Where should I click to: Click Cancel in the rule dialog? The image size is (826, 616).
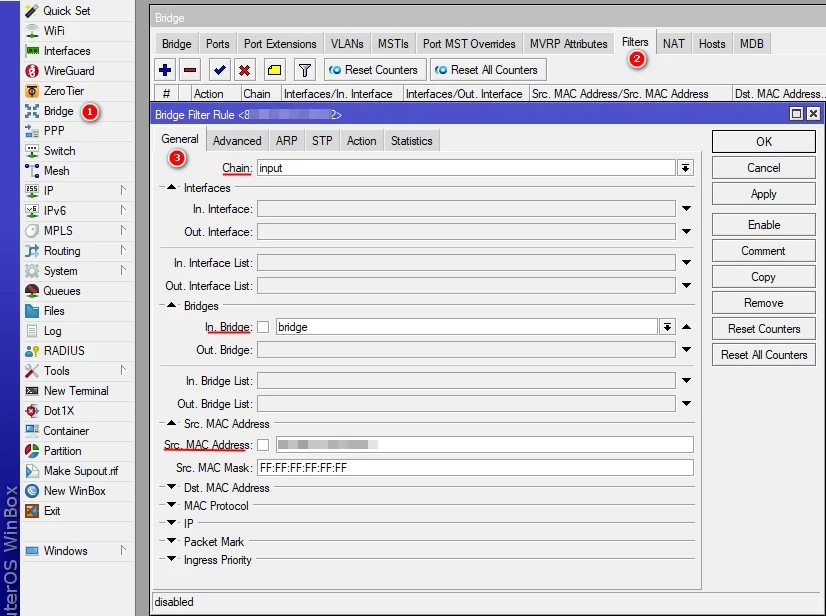pyautogui.click(x=764, y=168)
